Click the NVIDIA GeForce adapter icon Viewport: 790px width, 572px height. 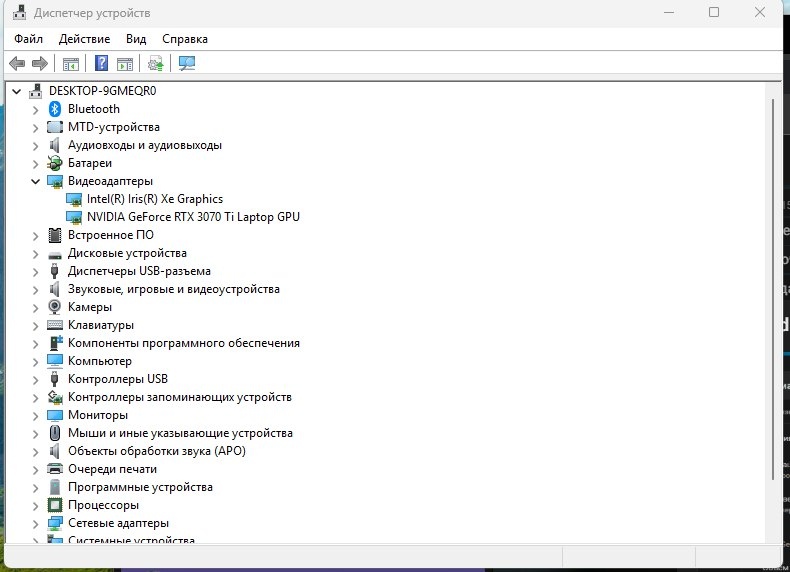[74, 217]
